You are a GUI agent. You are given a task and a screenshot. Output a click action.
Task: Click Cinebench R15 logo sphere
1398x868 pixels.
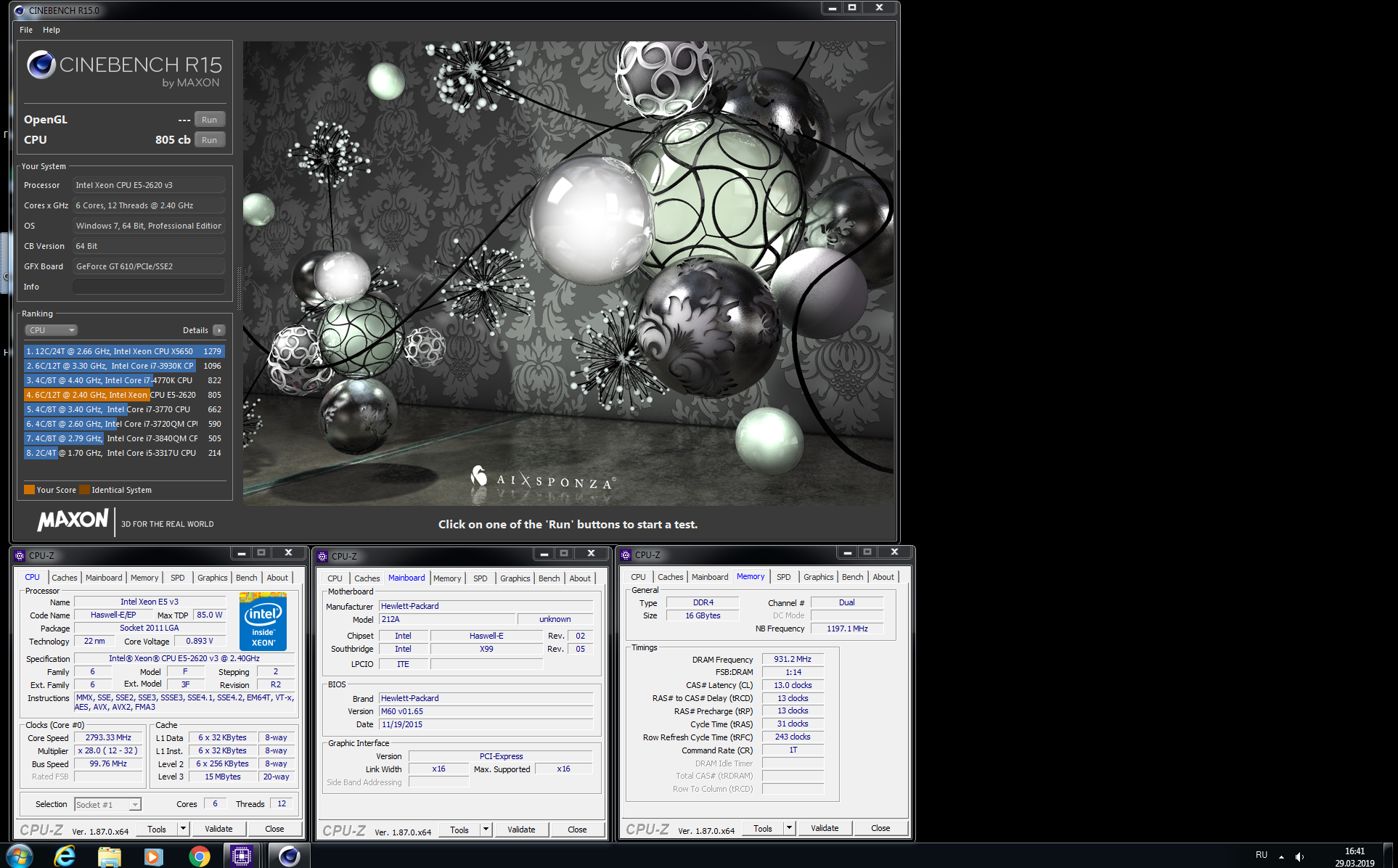[41, 65]
